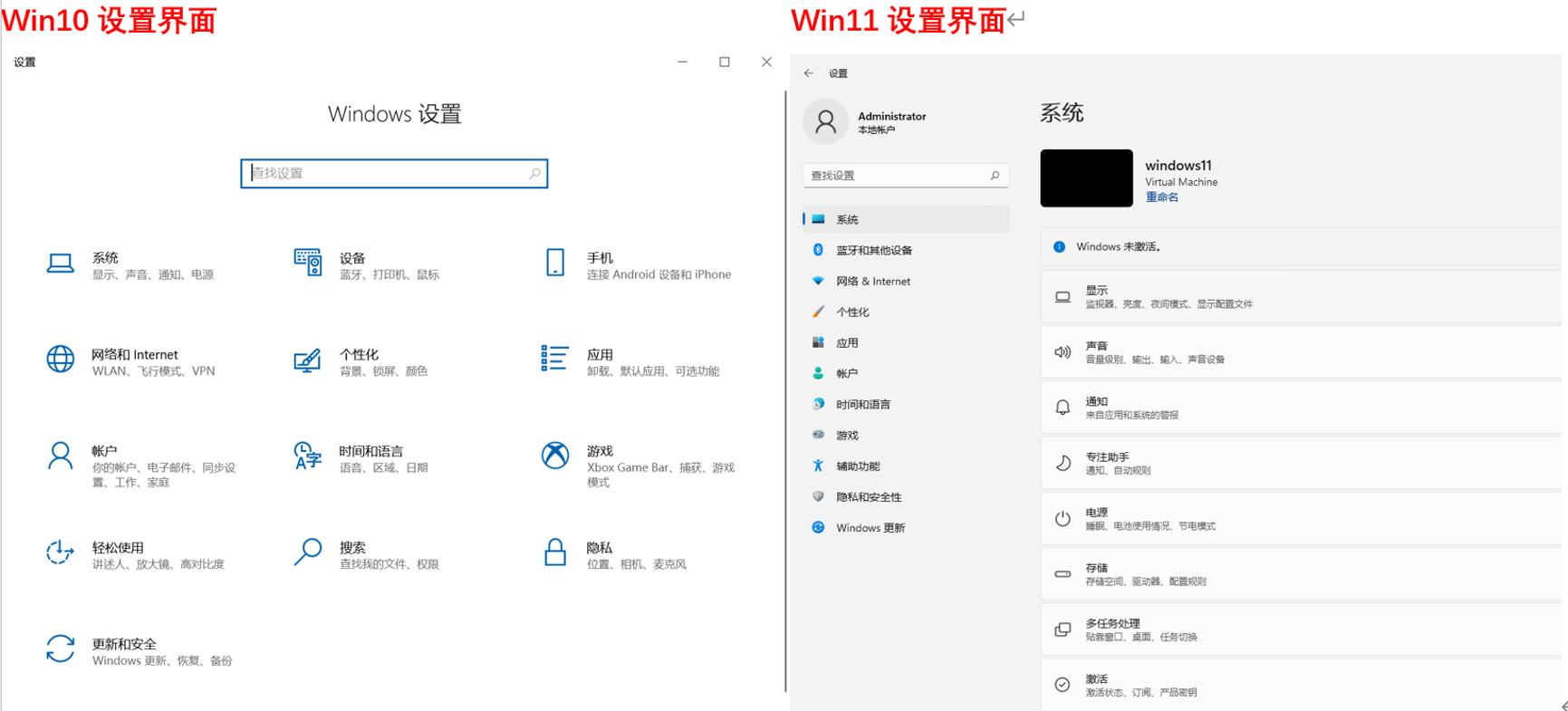Click the Administrator avatar icon in Win11 settings
Image resolution: width=1568 pixels, height=711 pixels.
(826, 121)
